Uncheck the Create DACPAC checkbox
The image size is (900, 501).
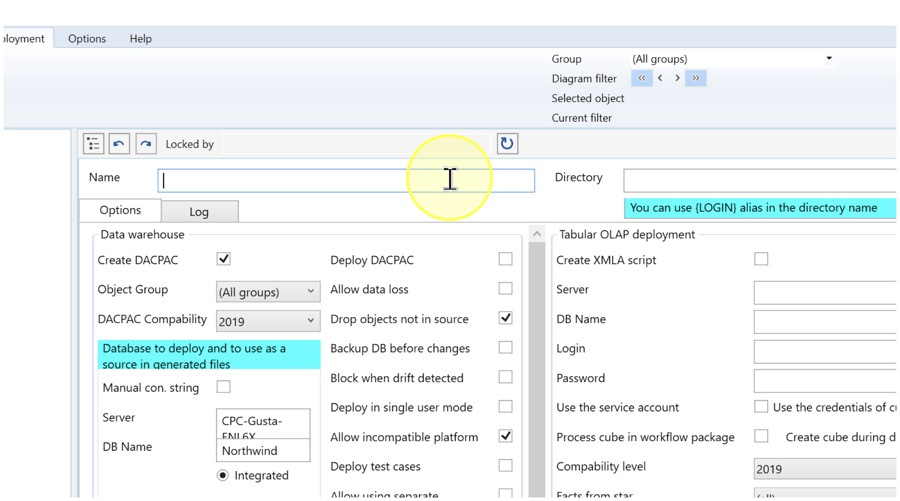224,259
